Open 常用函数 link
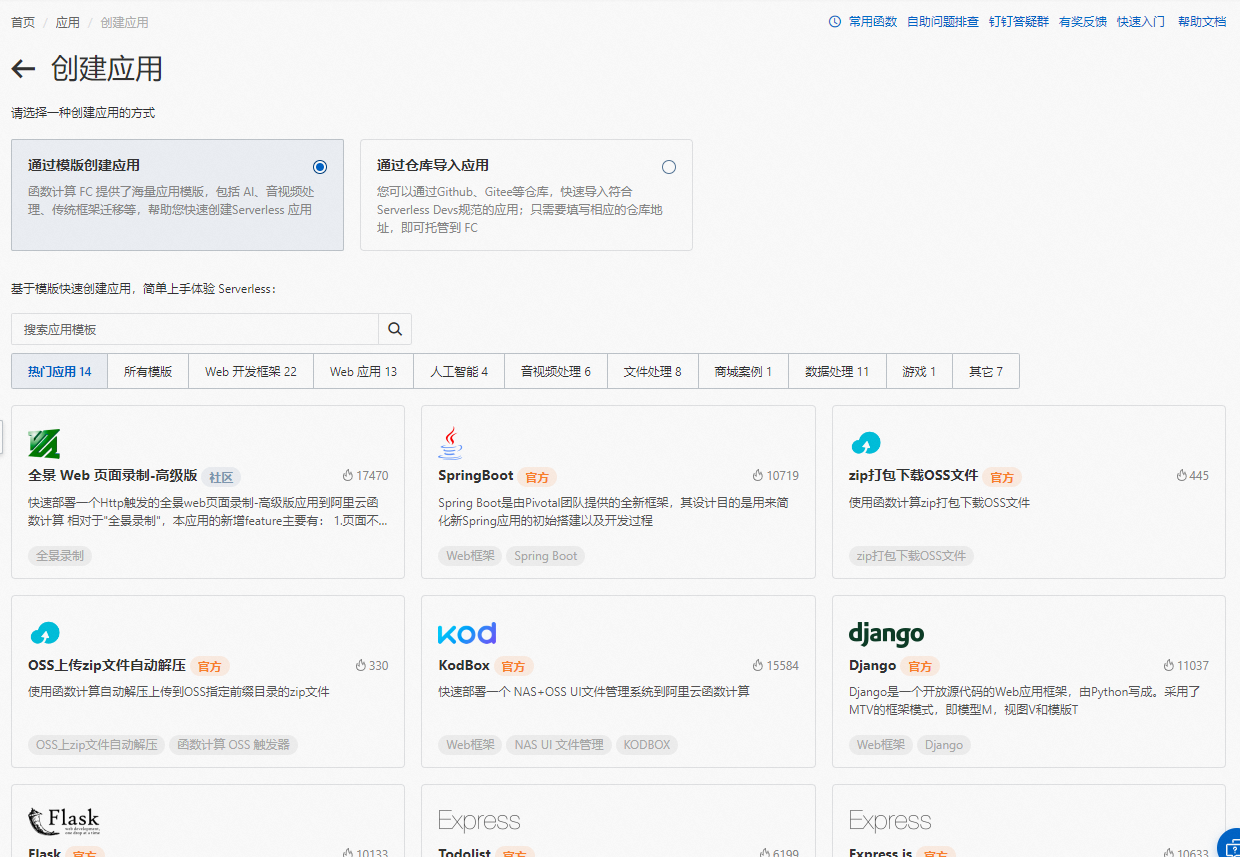 (873, 21)
